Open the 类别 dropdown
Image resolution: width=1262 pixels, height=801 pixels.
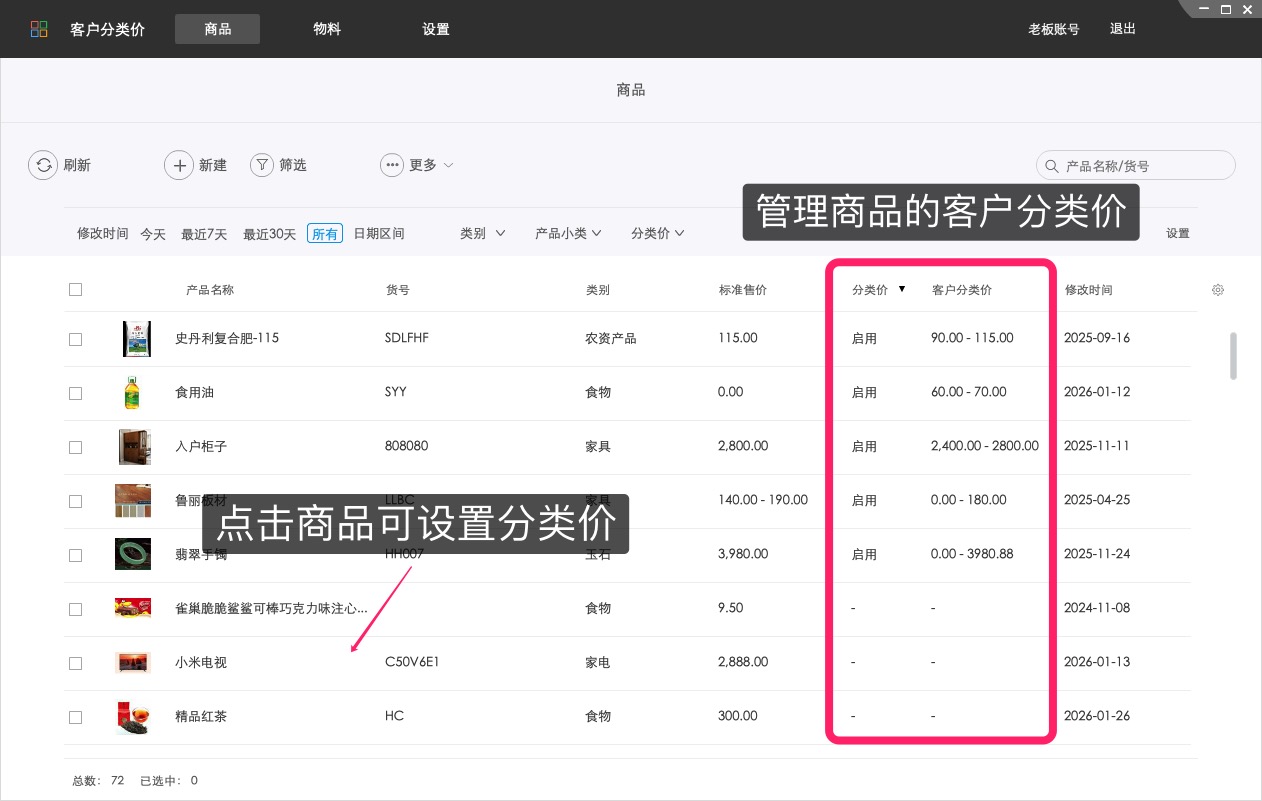(x=482, y=232)
